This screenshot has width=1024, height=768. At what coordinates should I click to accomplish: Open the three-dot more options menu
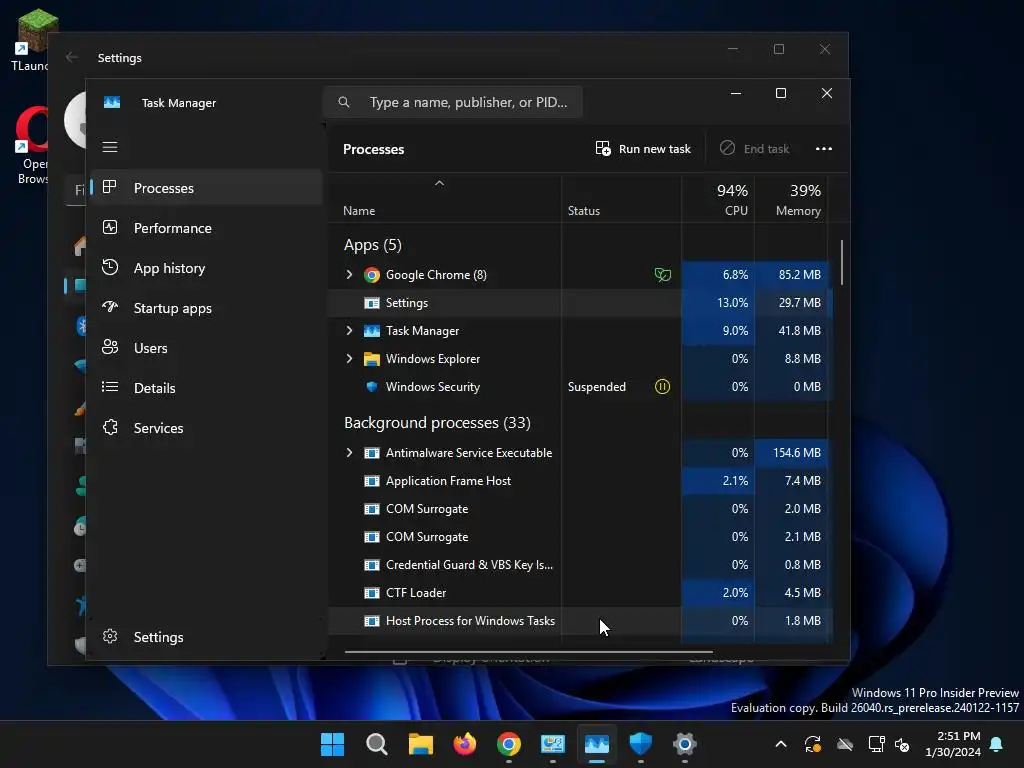[824, 149]
